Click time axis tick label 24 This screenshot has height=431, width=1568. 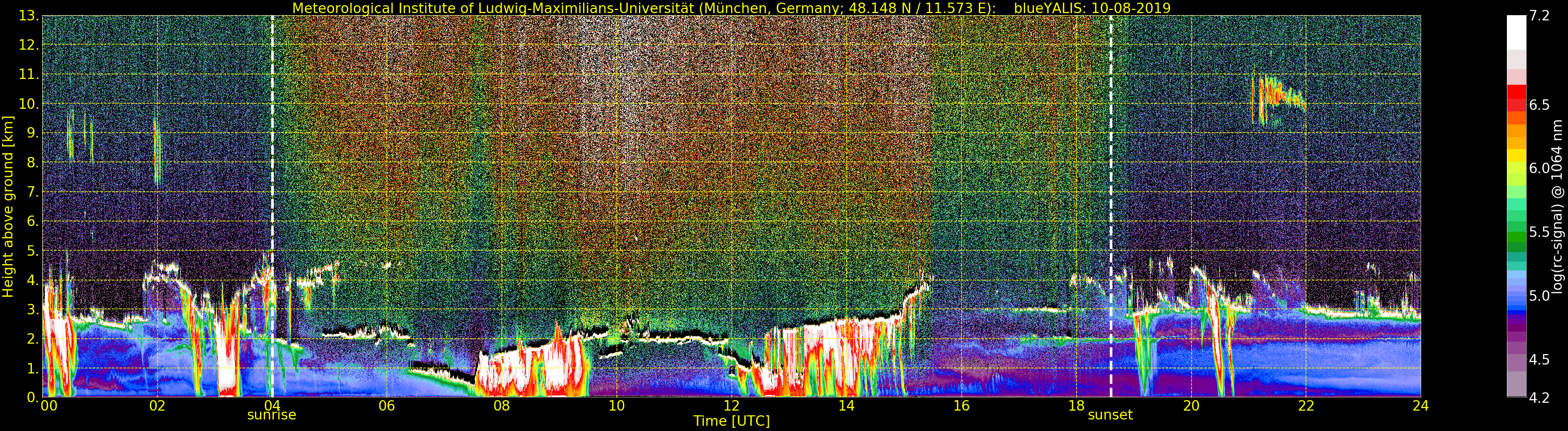[x=1421, y=406]
